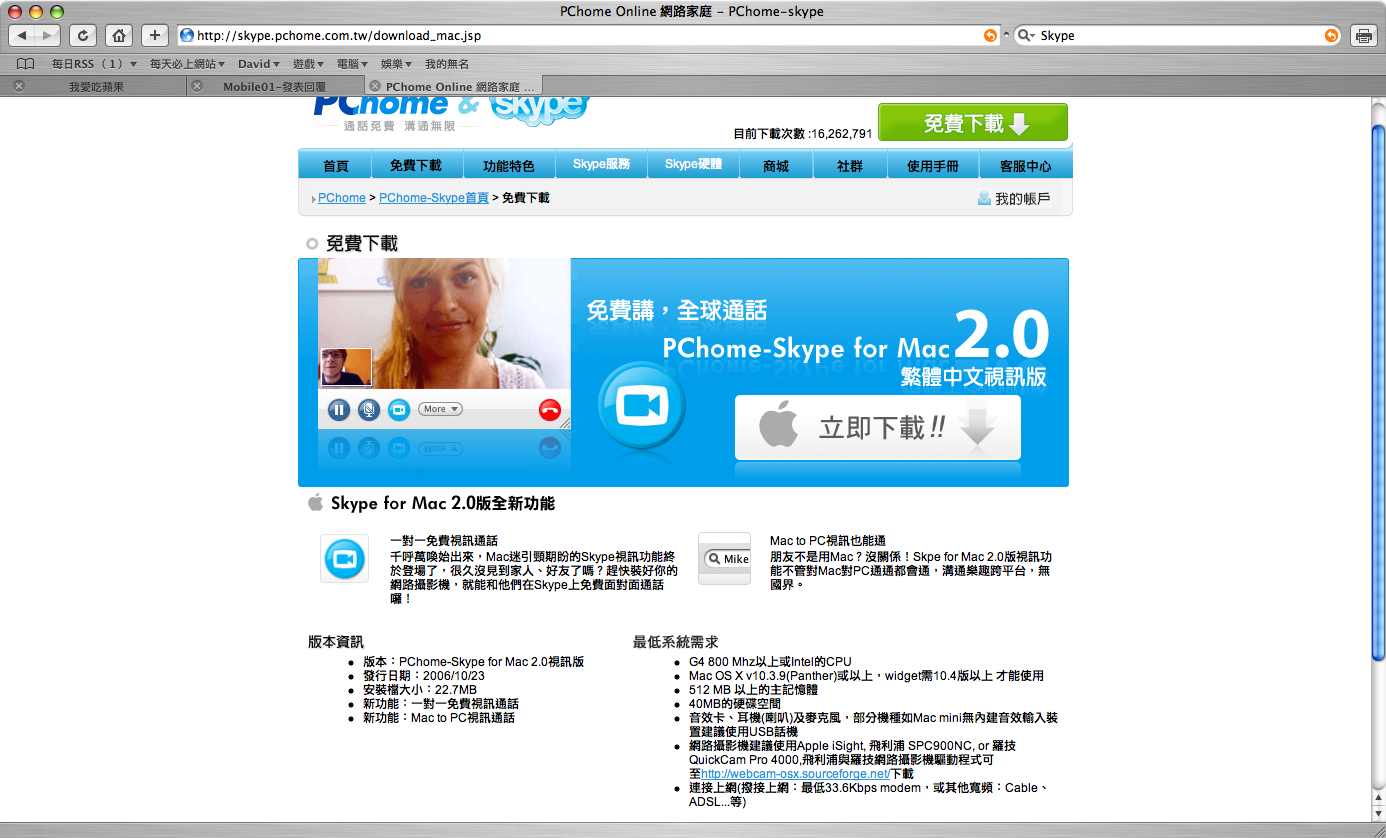Reload the current page

83,35
